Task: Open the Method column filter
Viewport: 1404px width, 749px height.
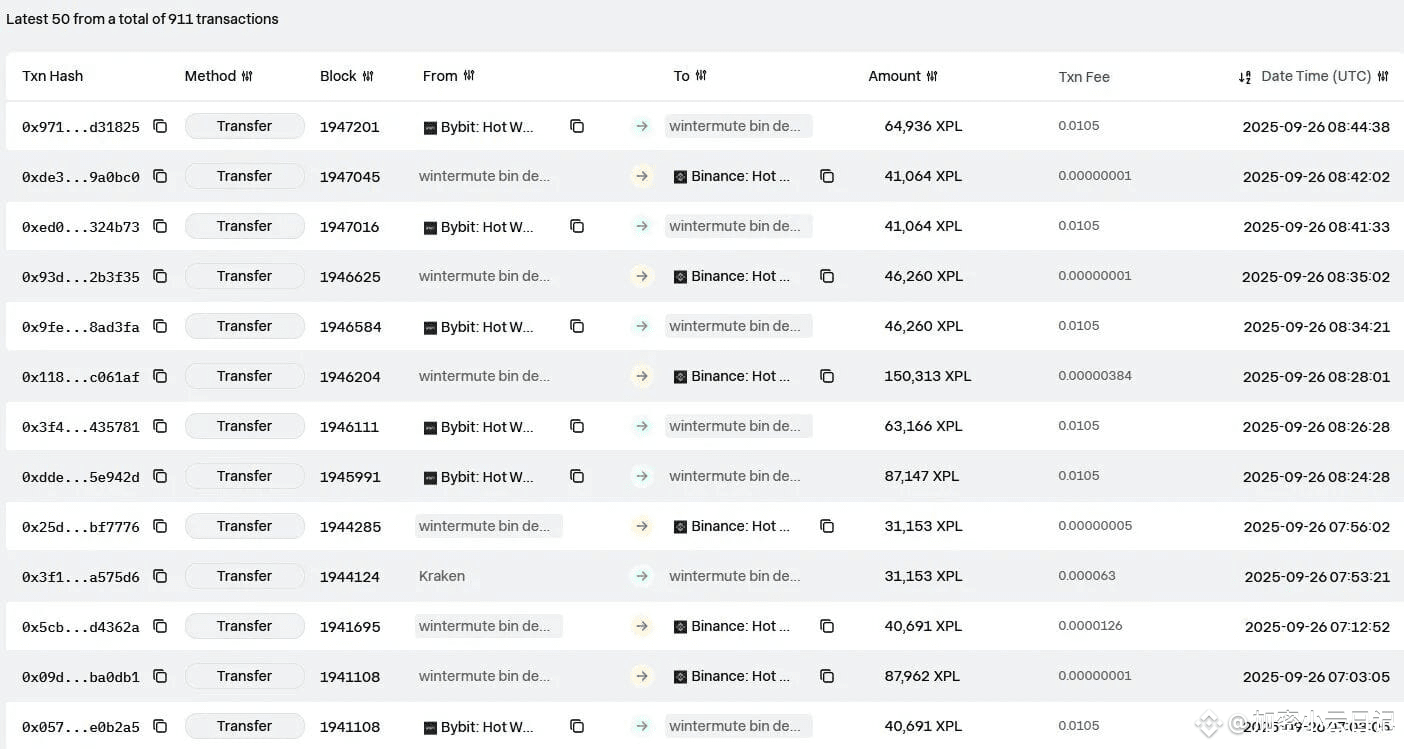Action: (247, 76)
